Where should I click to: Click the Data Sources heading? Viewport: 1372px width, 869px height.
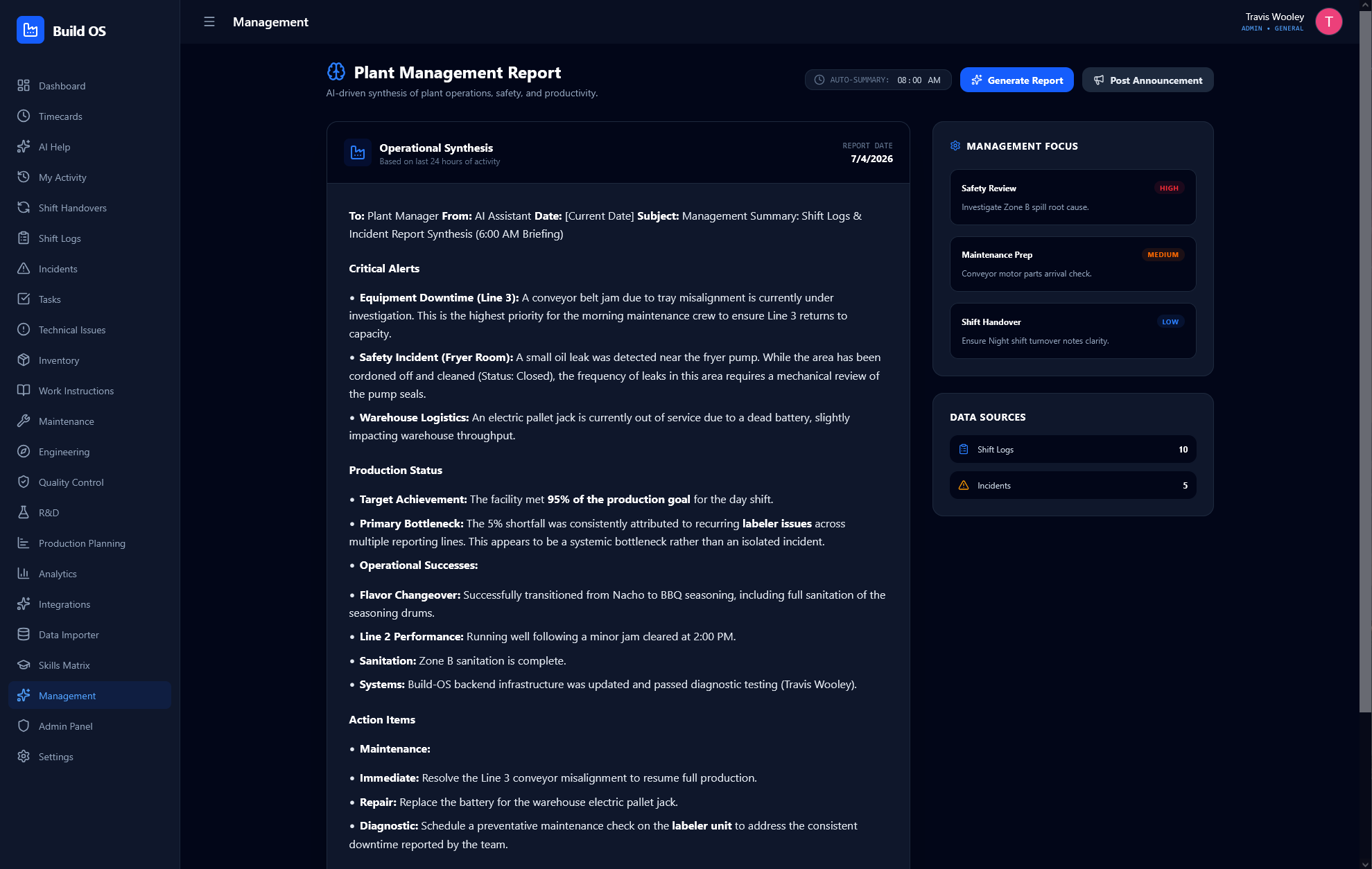tap(987, 417)
